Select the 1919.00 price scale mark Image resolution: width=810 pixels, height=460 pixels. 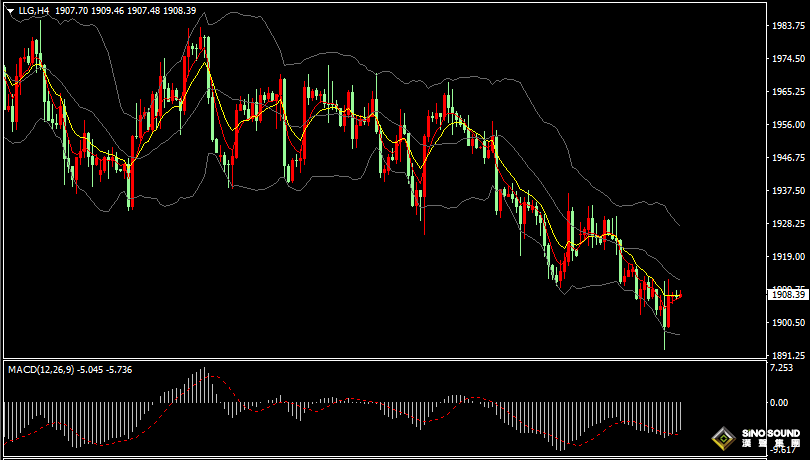(x=786, y=257)
